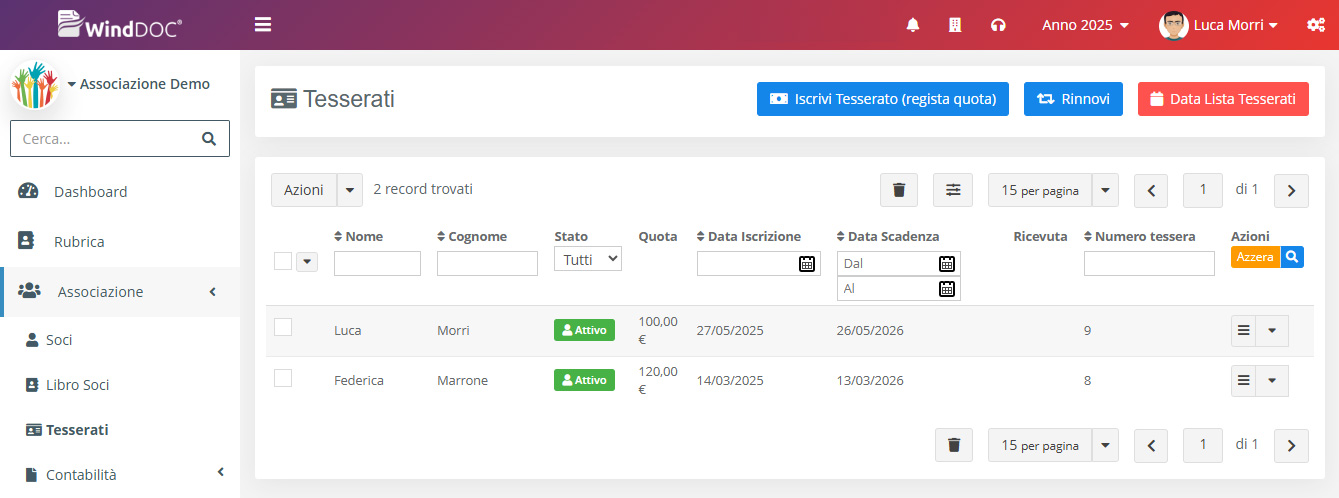Open the Stato filter dropdown
This screenshot has width=1339, height=498.
point(588,259)
